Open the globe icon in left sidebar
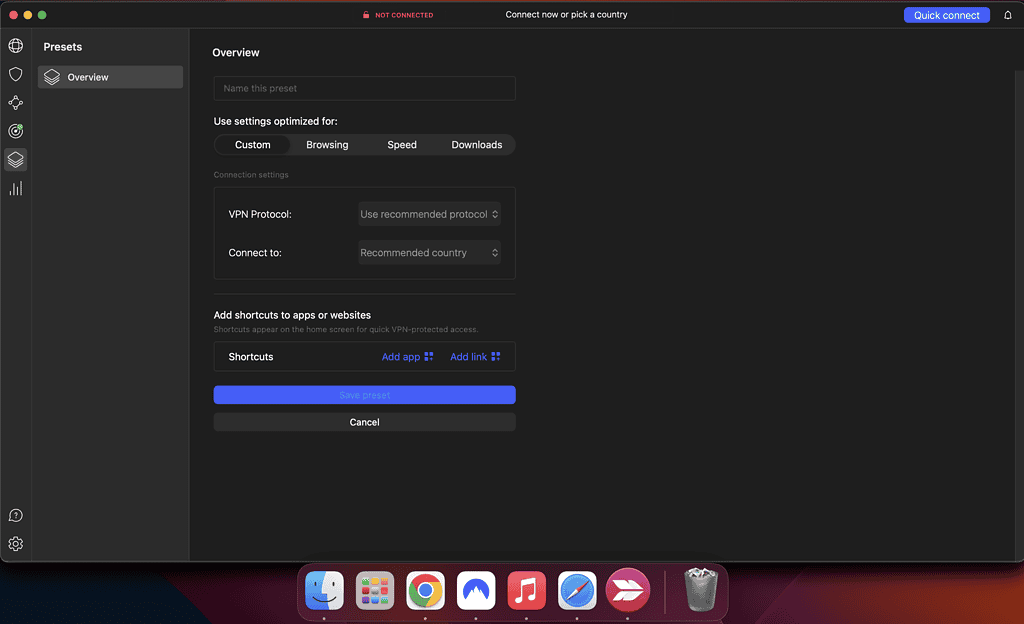1024x624 pixels. coord(15,46)
